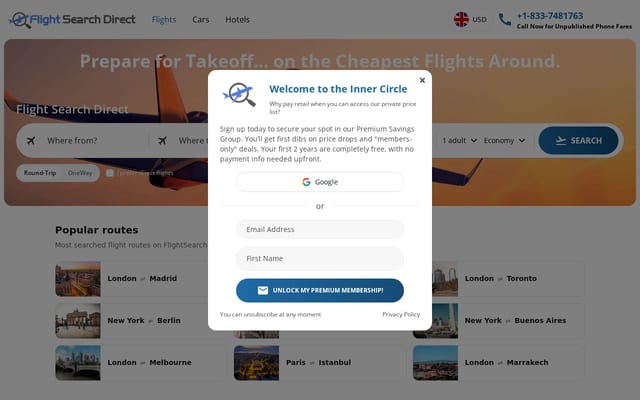
Task: Call the +1-833-7481763 number link
Action: click(x=550, y=16)
